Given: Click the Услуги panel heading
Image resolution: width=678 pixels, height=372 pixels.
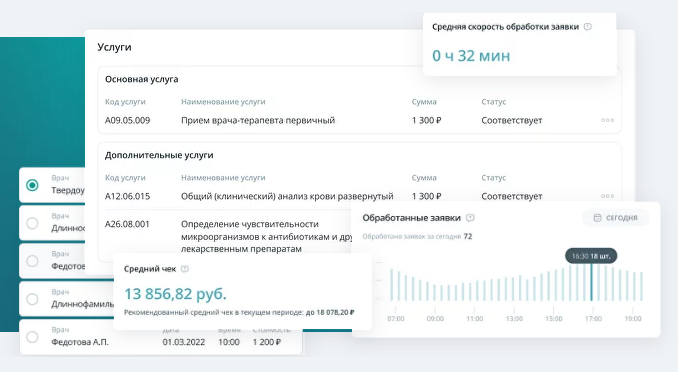Looking at the screenshot, I should point(114,47).
